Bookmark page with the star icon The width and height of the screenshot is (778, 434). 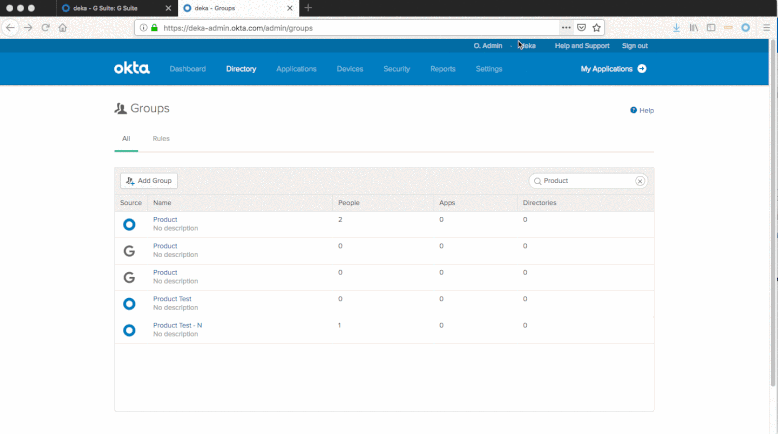[597, 28]
